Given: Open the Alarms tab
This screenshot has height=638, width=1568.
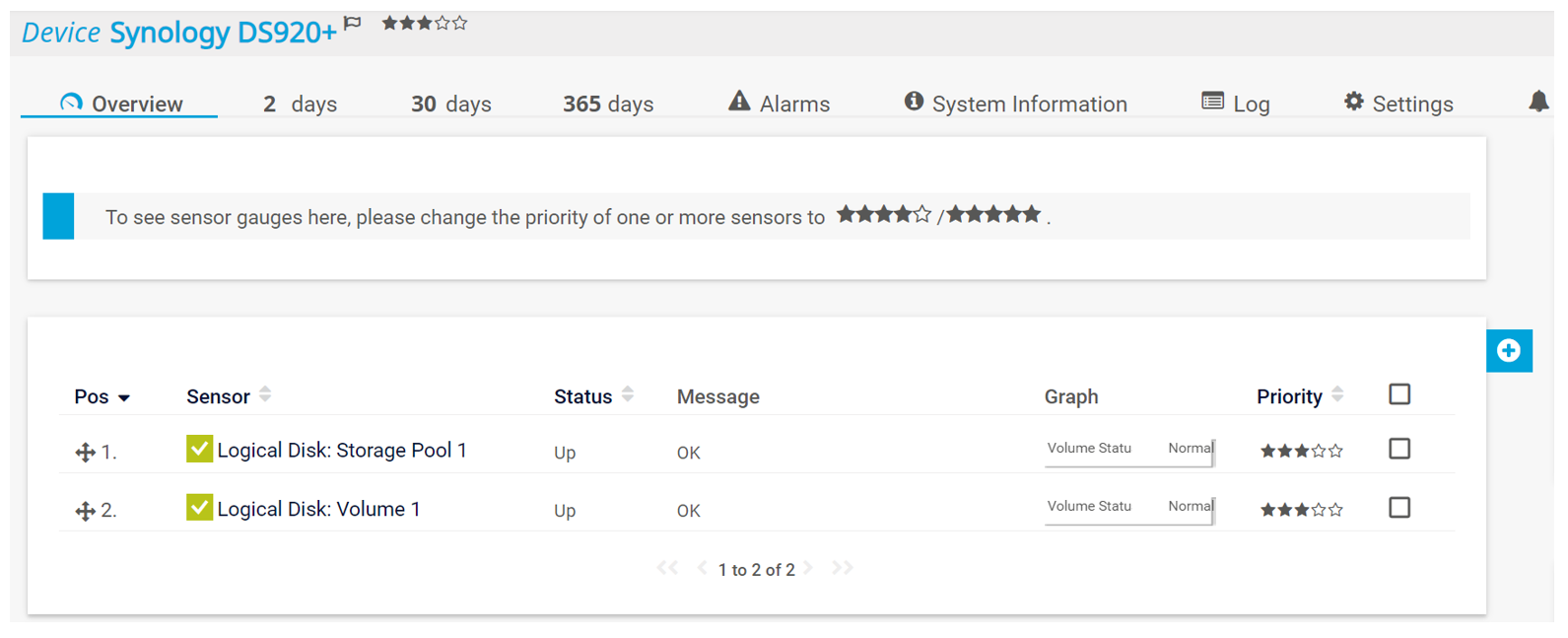Looking at the screenshot, I should click(780, 104).
